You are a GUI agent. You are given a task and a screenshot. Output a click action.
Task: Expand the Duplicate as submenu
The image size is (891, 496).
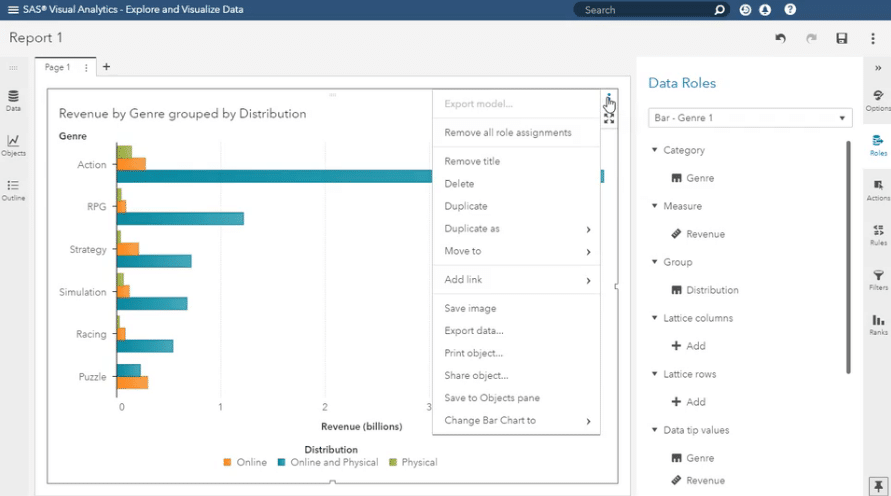tap(516, 229)
